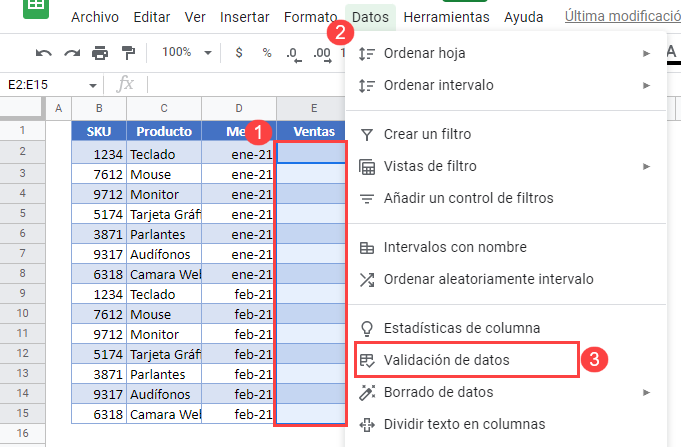Click the Print icon
This screenshot has height=447, width=681.
click(x=100, y=53)
